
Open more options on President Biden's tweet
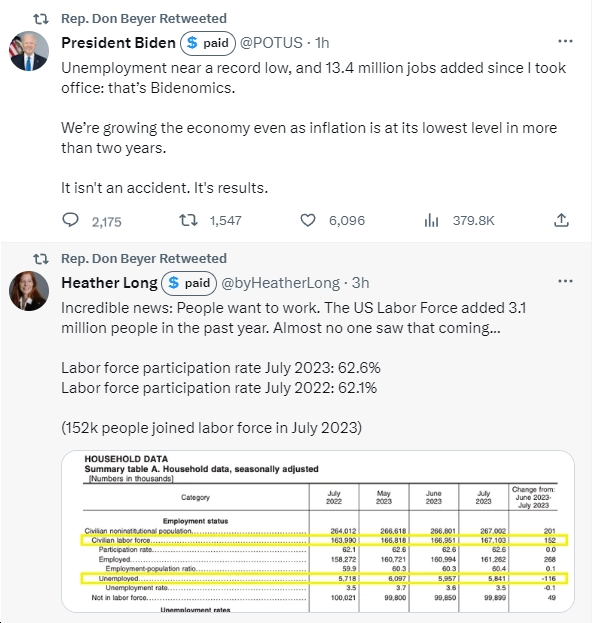tap(565, 41)
